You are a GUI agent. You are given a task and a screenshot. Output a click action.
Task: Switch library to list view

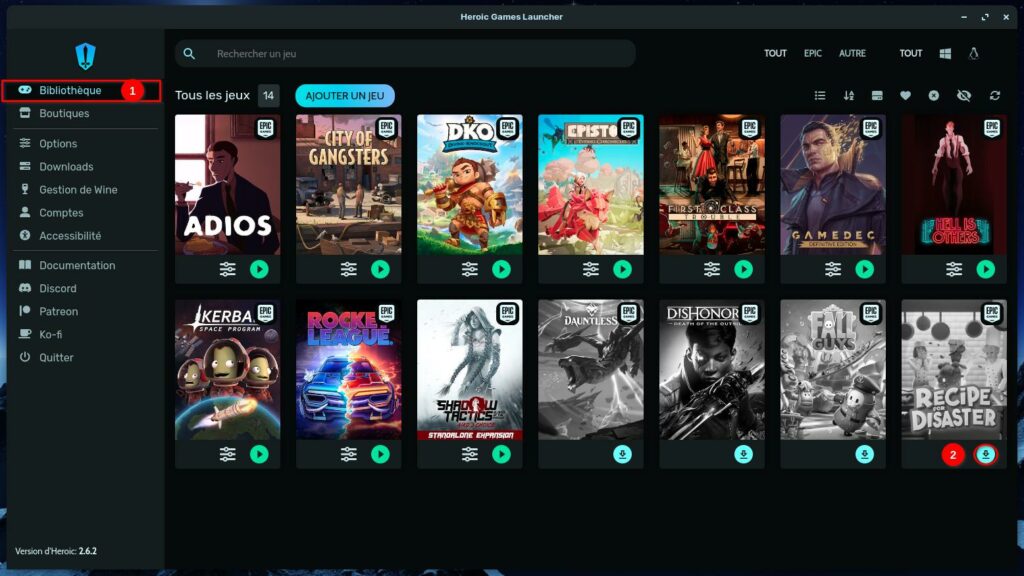pos(820,96)
